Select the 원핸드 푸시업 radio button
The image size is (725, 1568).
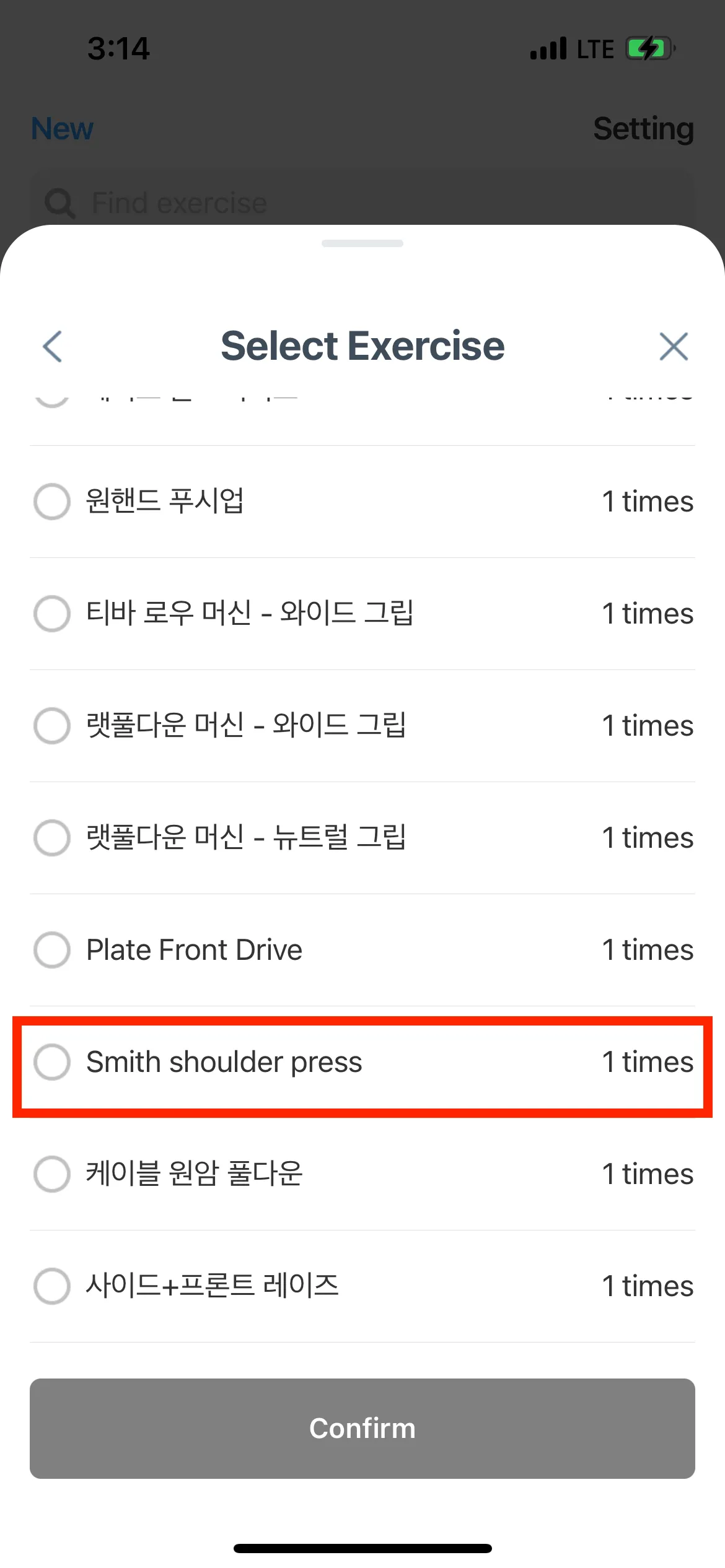click(x=52, y=502)
